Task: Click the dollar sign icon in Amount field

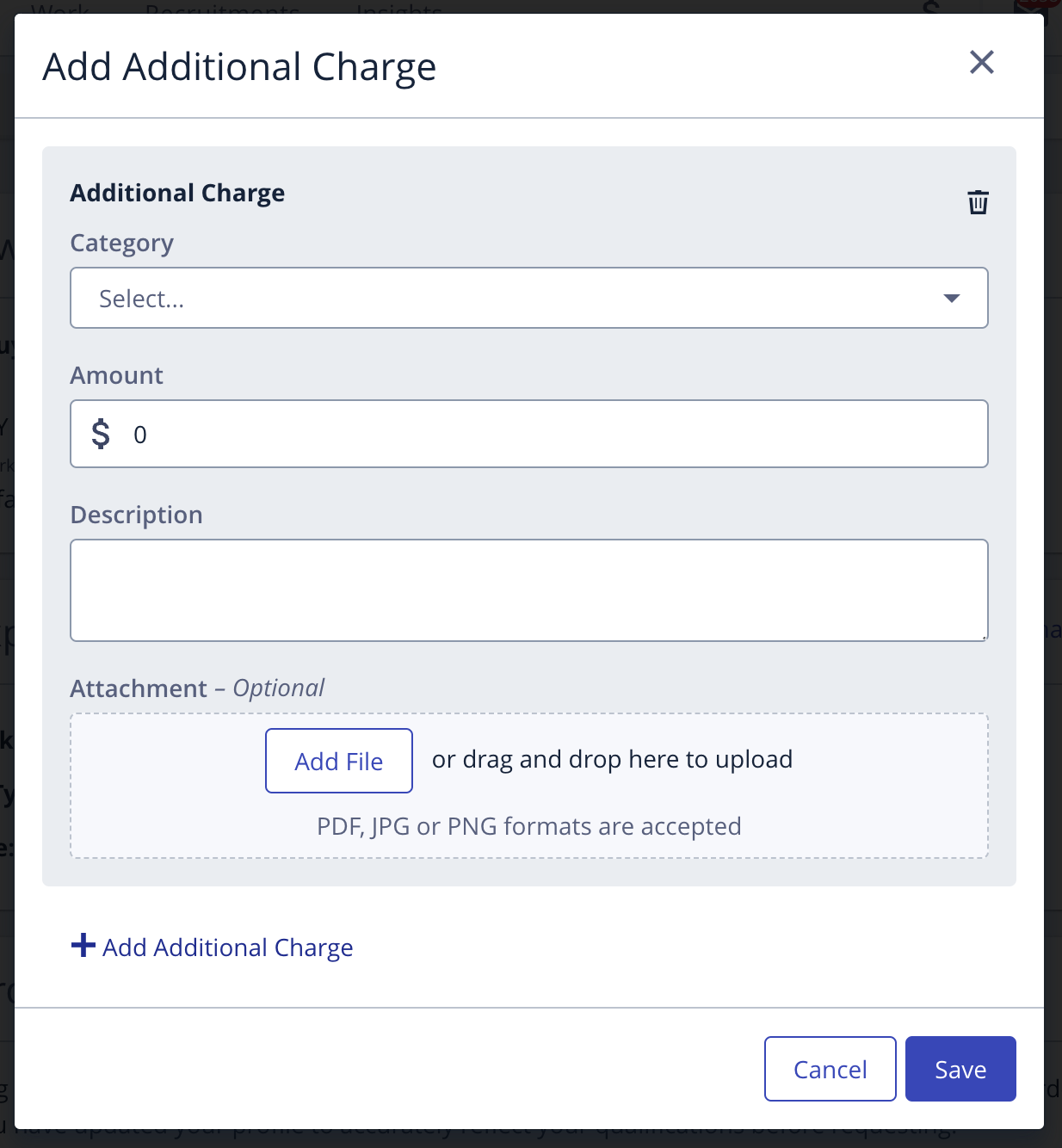Action: click(102, 434)
